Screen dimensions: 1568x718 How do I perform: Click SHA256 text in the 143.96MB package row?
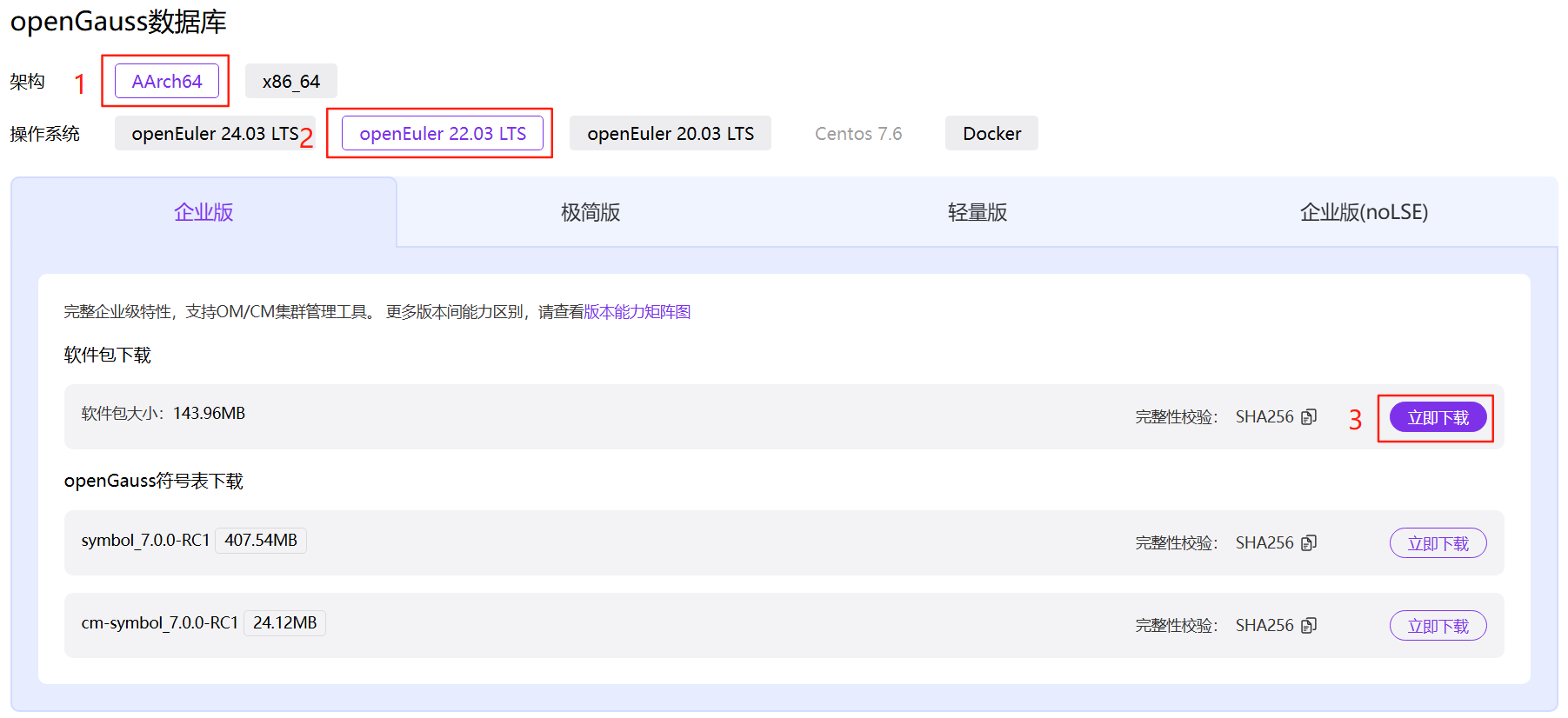[1264, 416]
